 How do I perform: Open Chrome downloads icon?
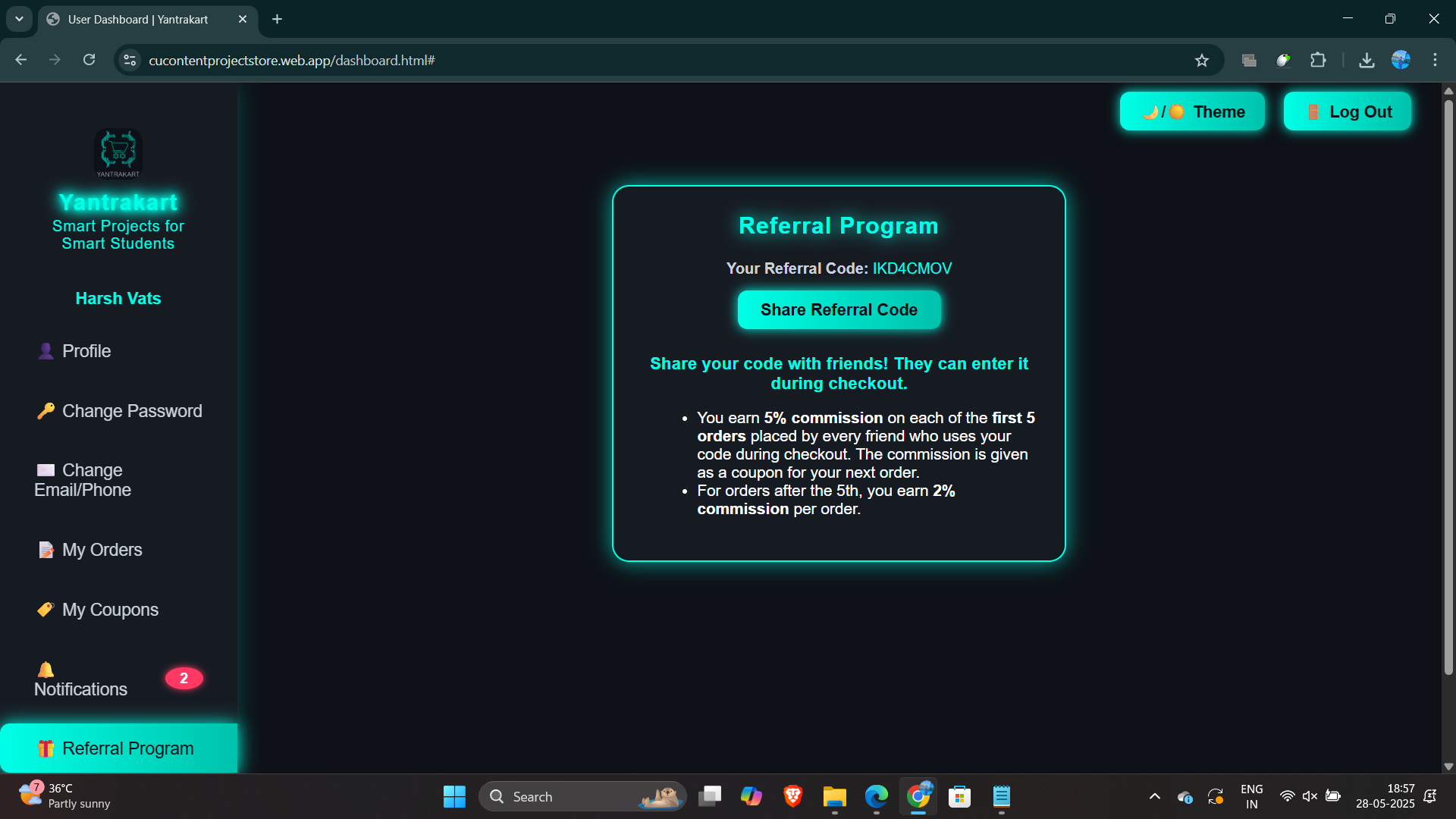pyautogui.click(x=1367, y=61)
